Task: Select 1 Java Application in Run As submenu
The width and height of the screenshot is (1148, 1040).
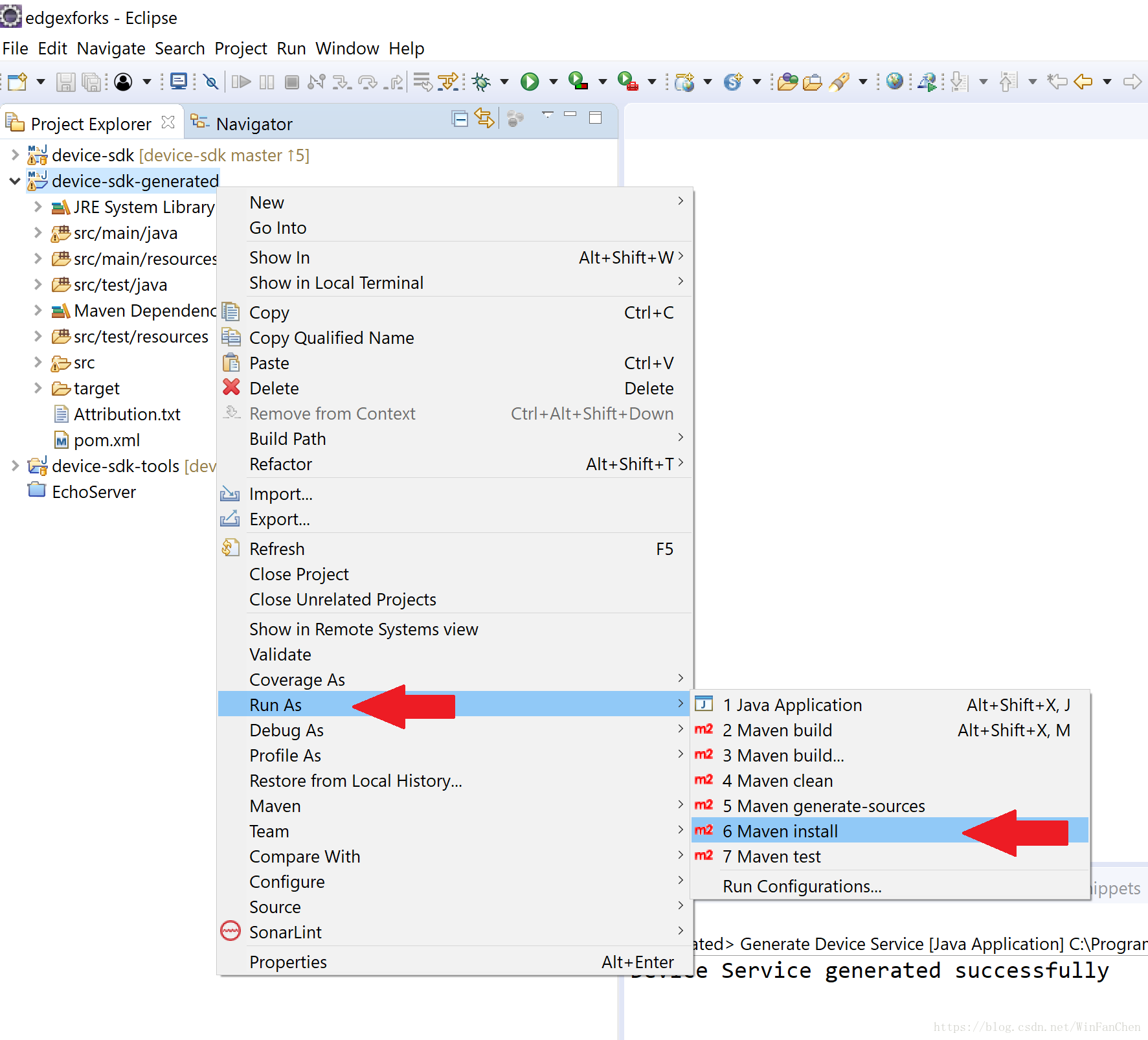Action: 890,704
